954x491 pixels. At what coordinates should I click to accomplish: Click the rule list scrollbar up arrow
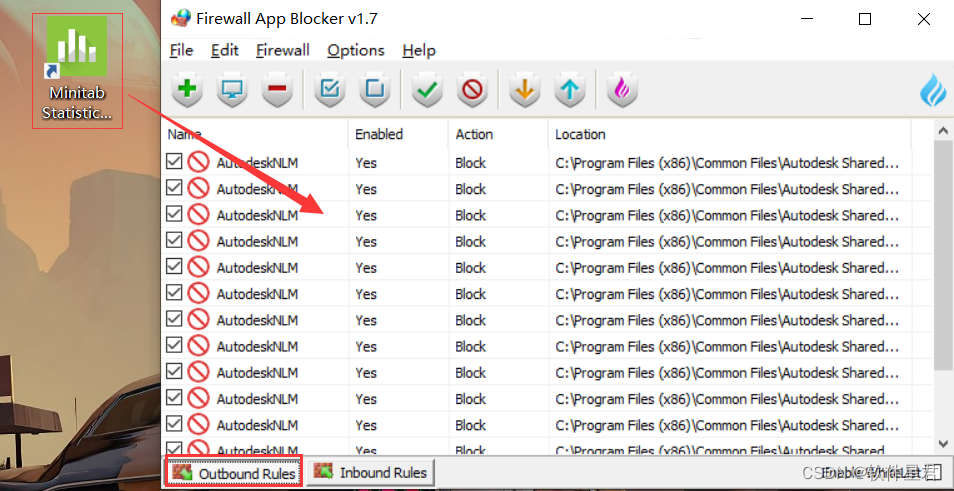[943, 130]
